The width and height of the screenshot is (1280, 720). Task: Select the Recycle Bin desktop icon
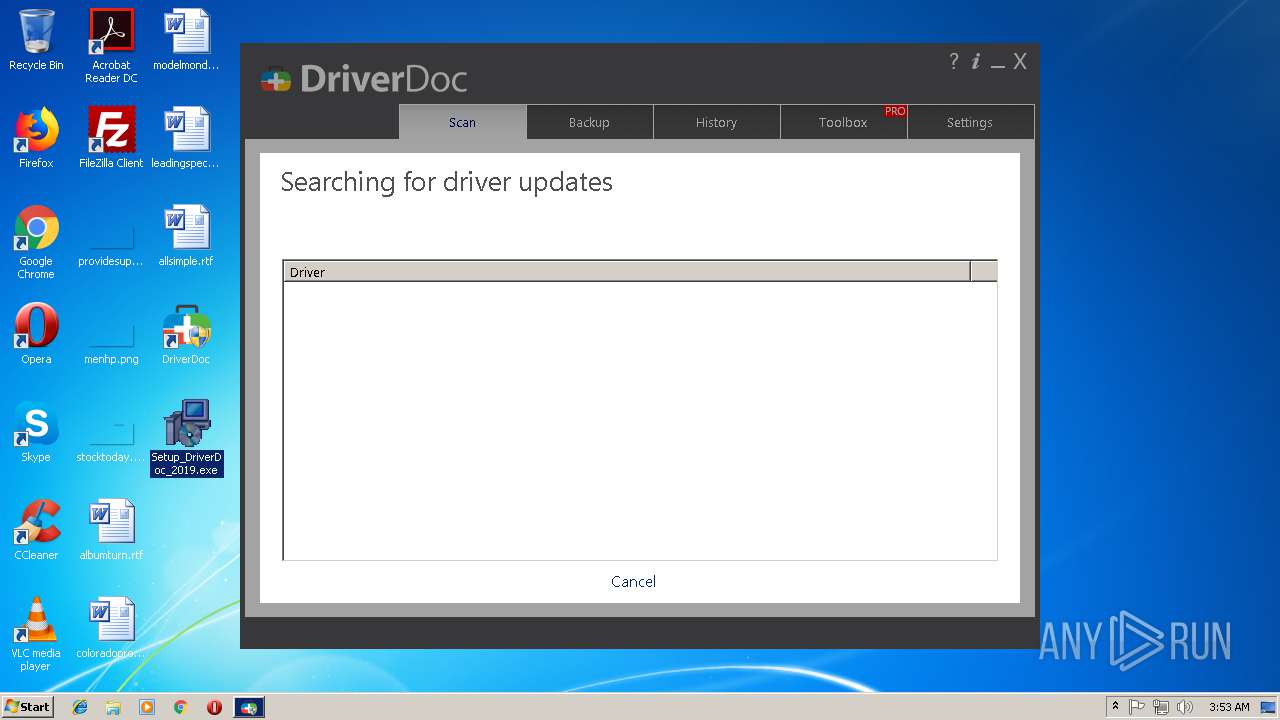(x=36, y=40)
